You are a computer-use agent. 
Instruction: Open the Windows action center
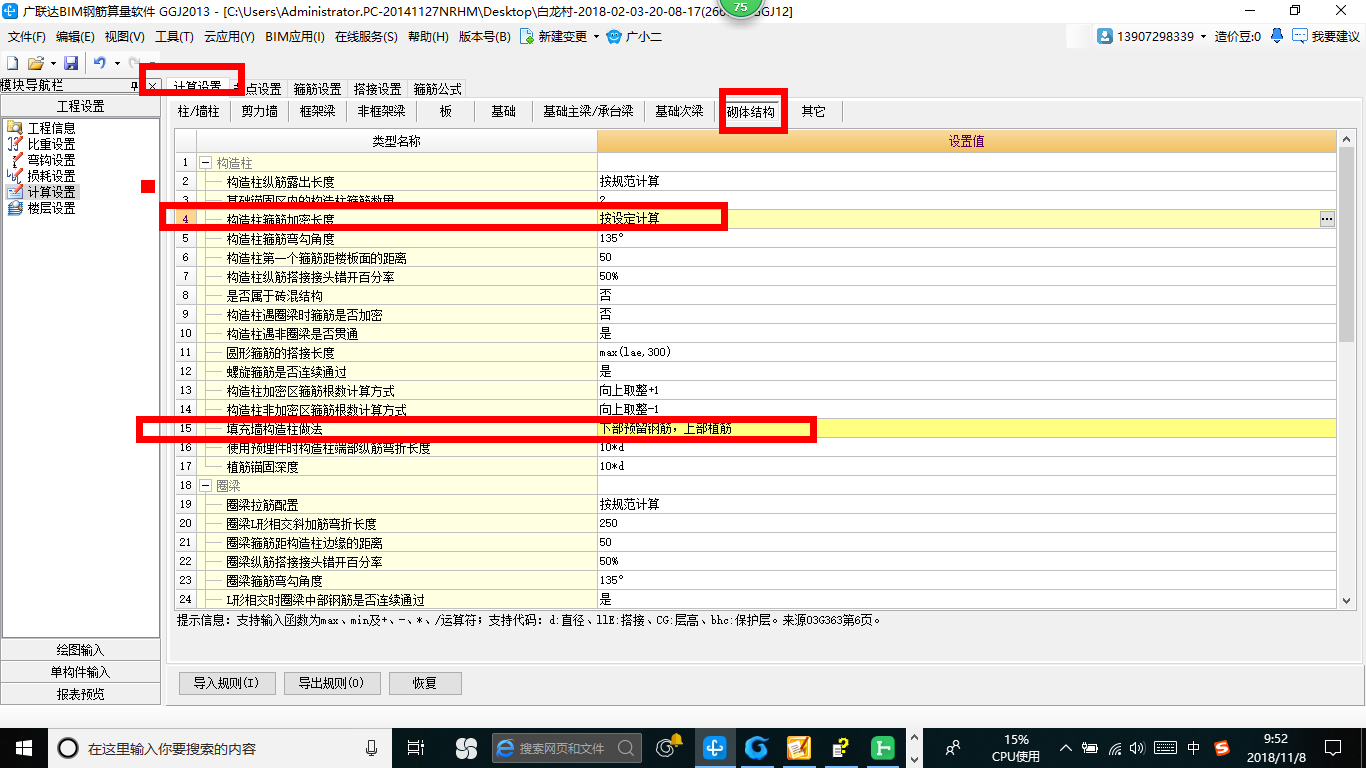(x=1332, y=747)
